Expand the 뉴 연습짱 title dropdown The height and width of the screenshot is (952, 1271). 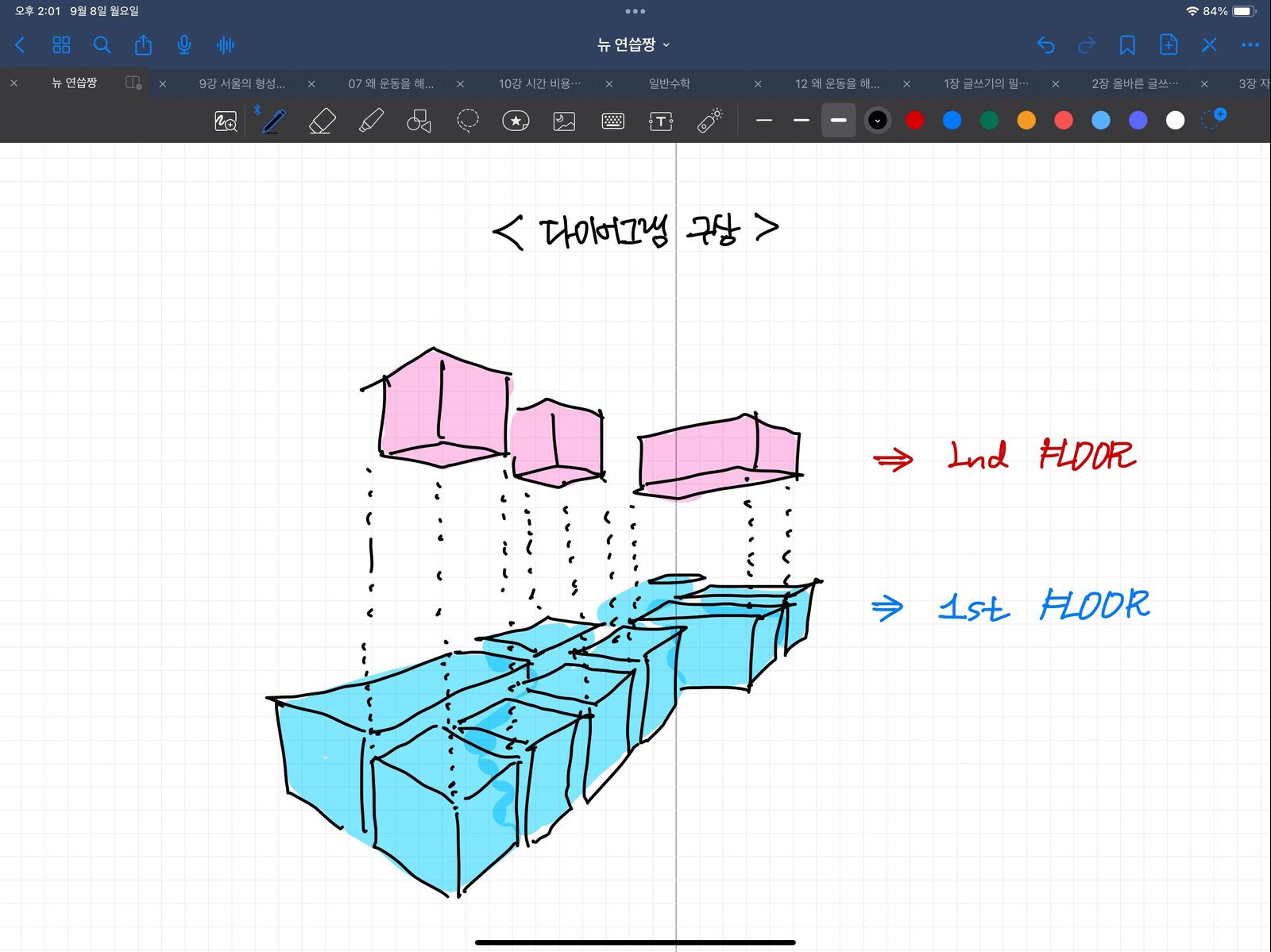pos(634,45)
